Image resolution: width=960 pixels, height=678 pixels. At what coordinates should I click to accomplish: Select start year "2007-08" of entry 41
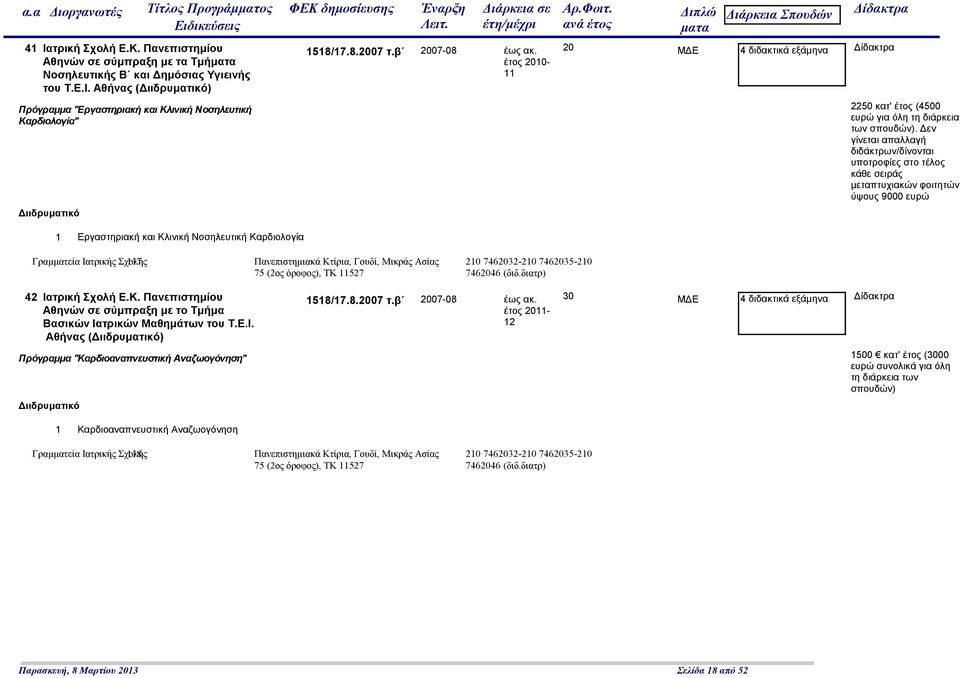pos(438,51)
